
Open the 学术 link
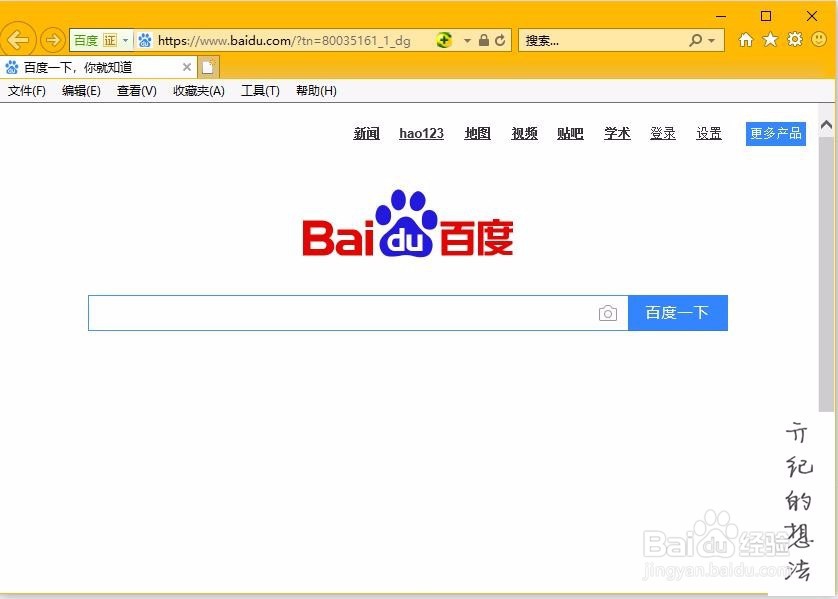[617, 133]
